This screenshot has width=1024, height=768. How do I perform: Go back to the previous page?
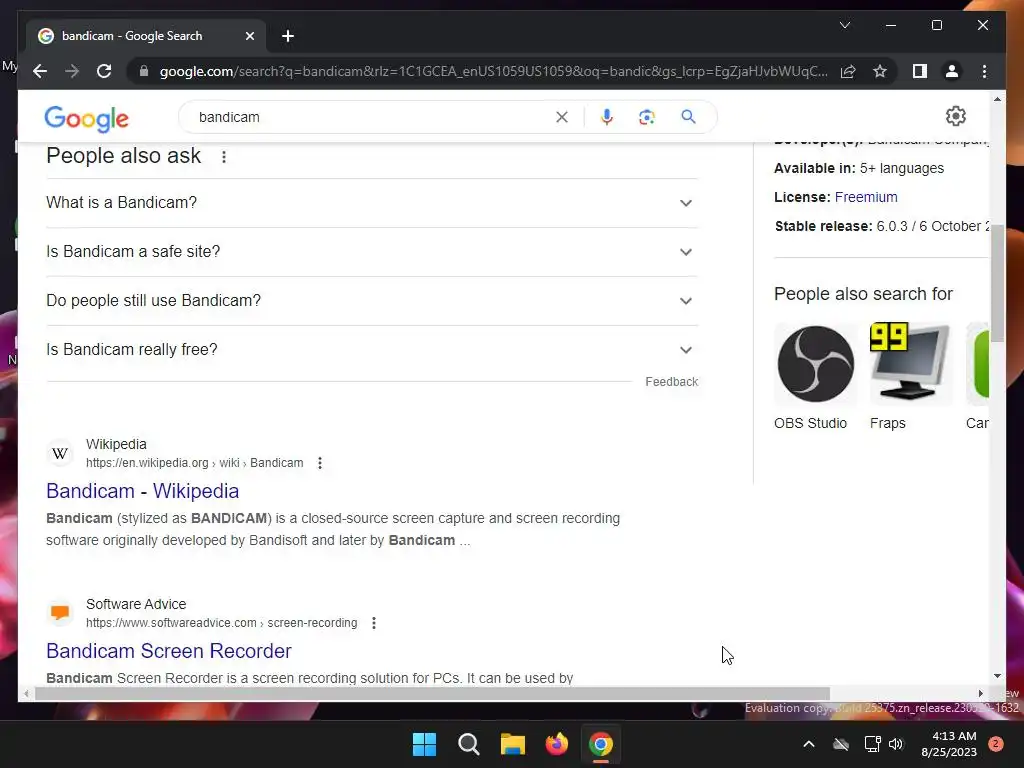click(x=40, y=71)
